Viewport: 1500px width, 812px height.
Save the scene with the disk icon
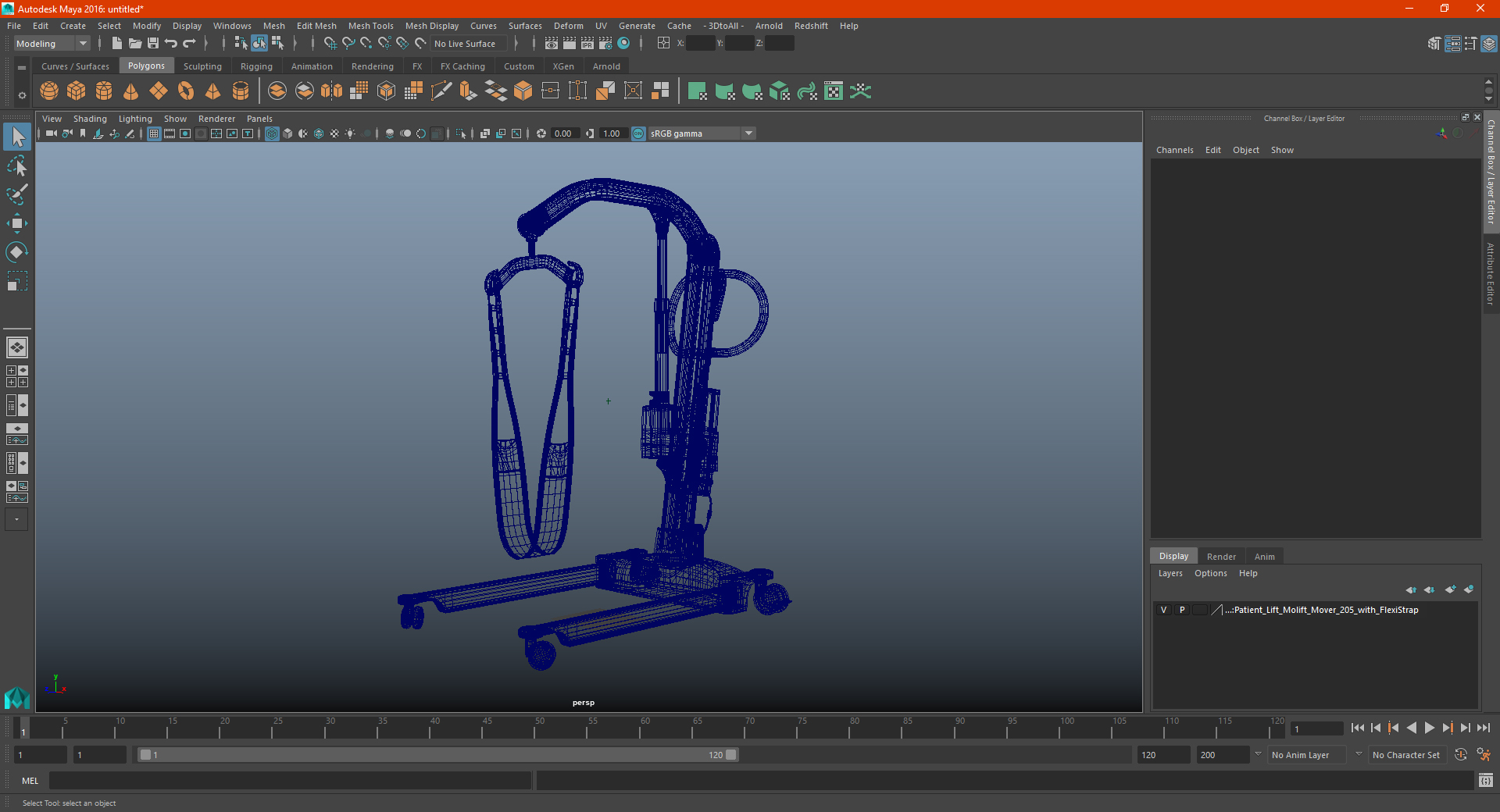(153, 44)
